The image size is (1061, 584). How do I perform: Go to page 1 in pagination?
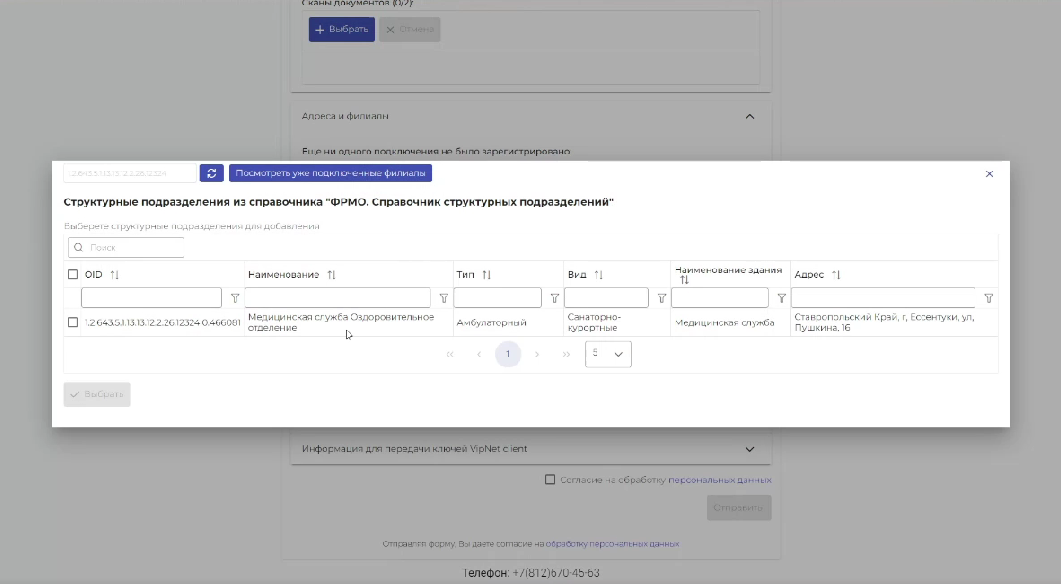[508, 354]
